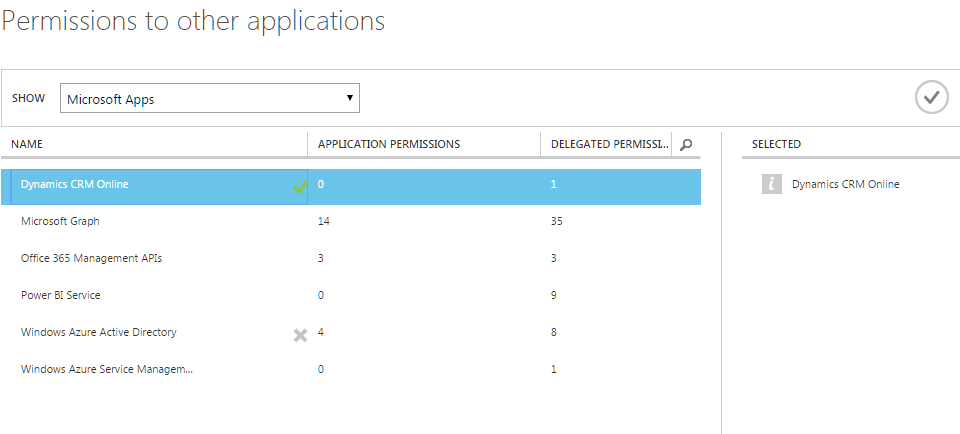960x434 pixels.
Task: Click the SHOW label
Action: pos(28,98)
